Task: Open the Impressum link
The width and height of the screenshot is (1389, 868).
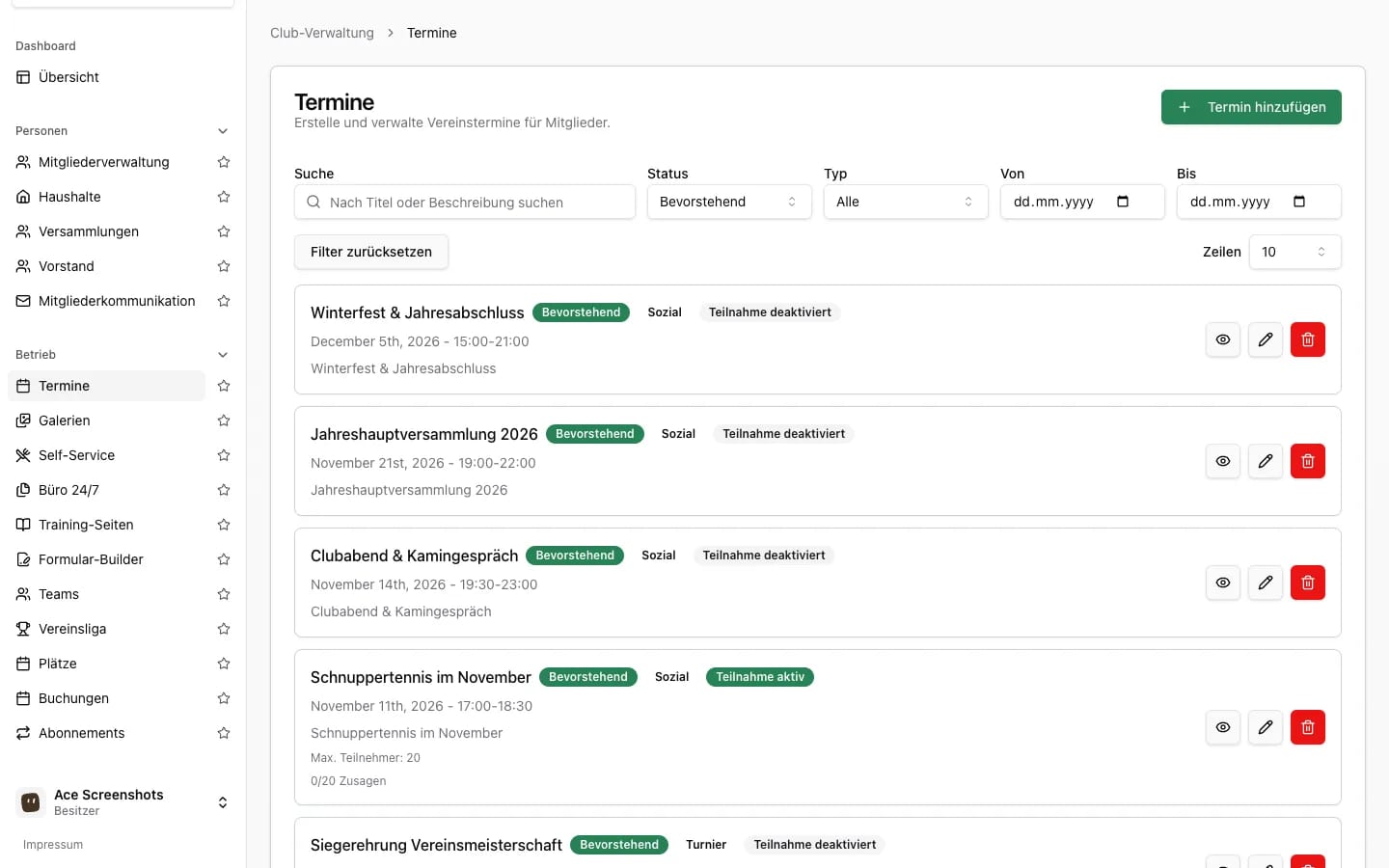Action: click(53, 845)
